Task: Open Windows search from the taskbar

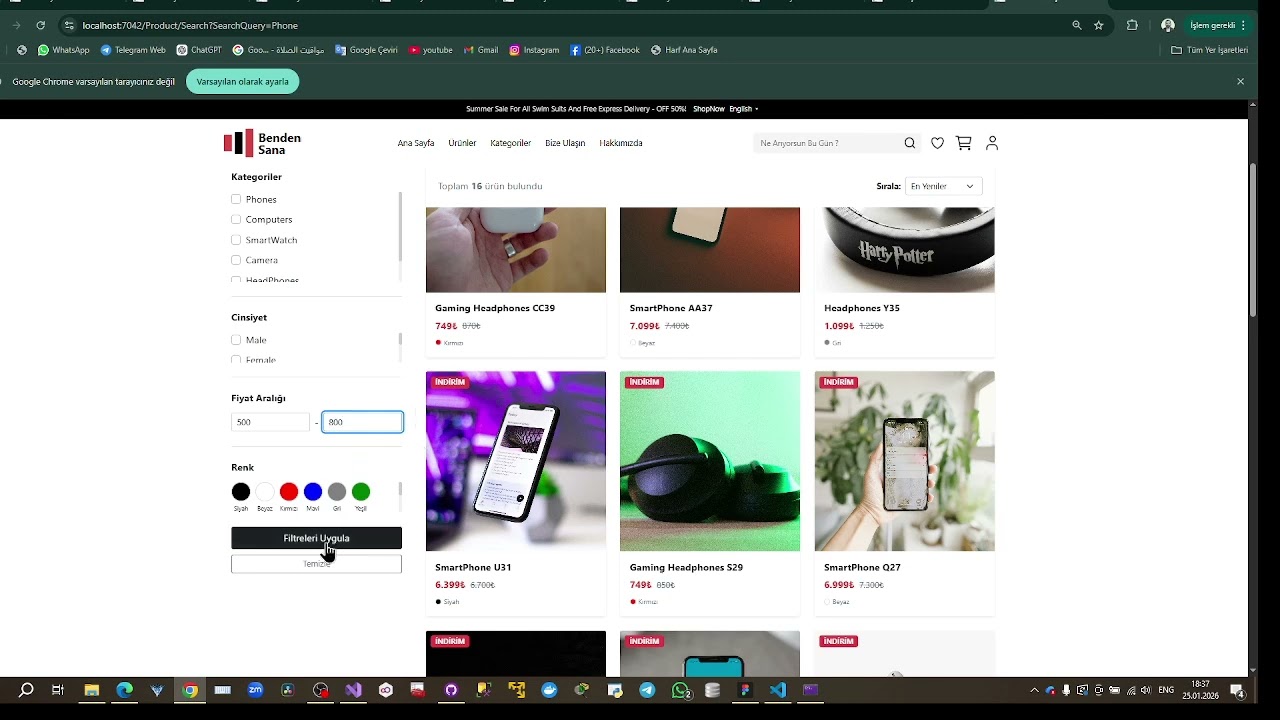Action: tap(27, 690)
